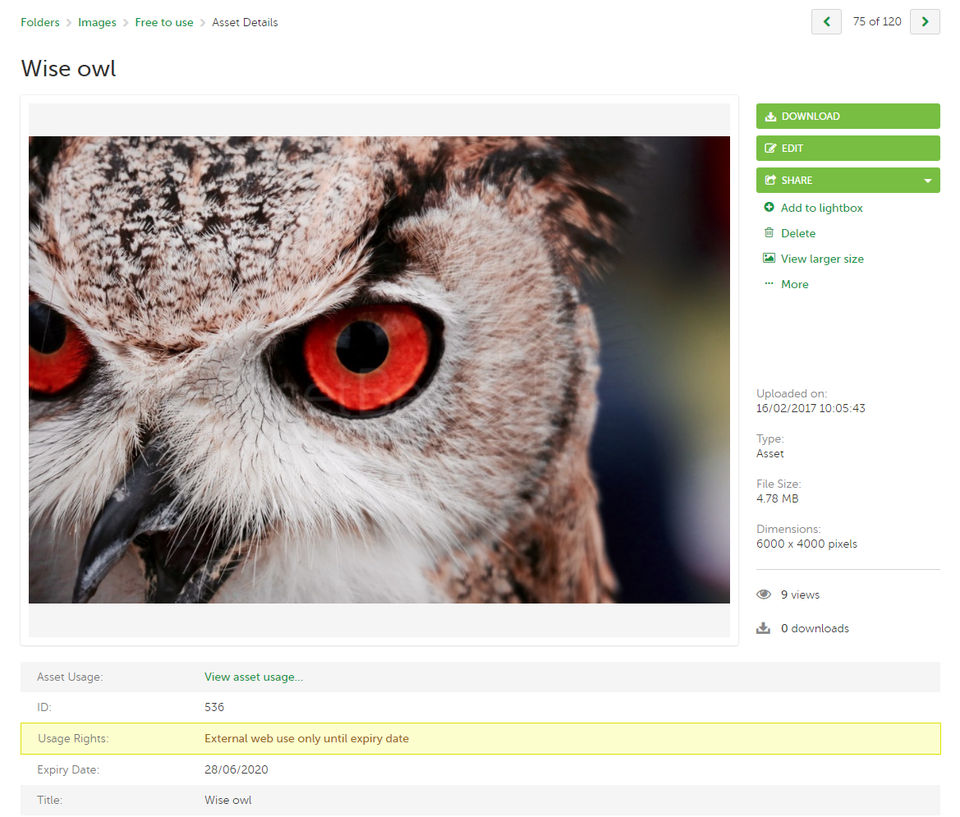This screenshot has width=960, height=817.
Task: Click the Asset Details breadcrumb text
Action: pos(245,22)
